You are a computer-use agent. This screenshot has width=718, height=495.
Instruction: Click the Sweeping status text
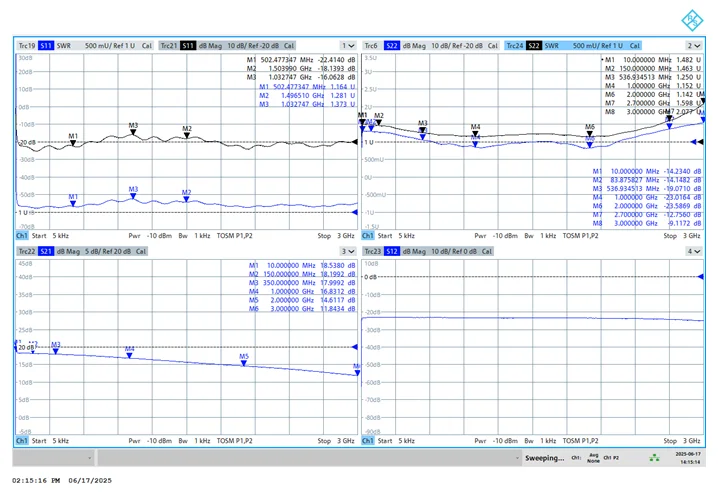[544, 458]
